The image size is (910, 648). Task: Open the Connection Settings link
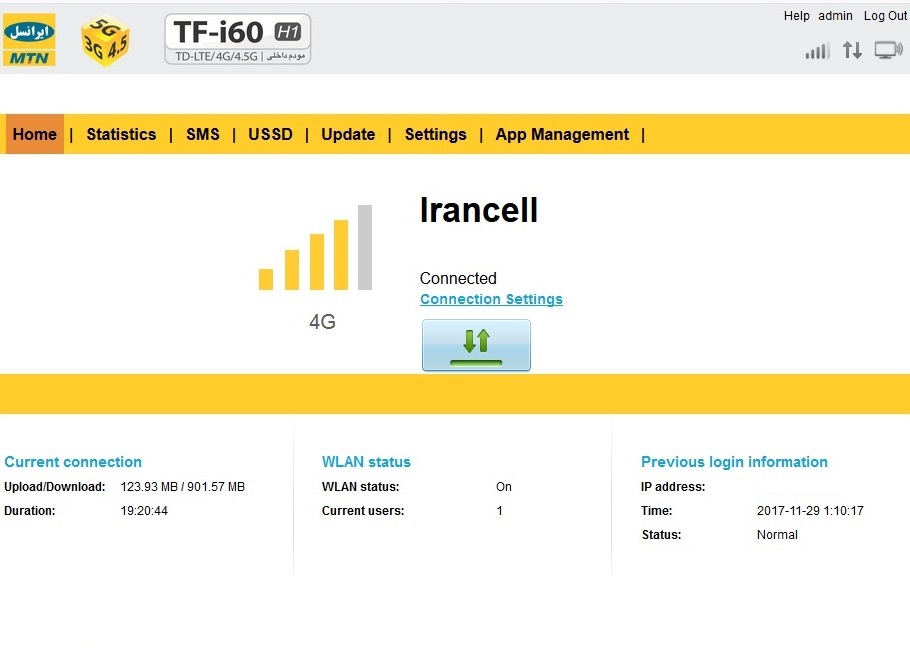pos(491,299)
